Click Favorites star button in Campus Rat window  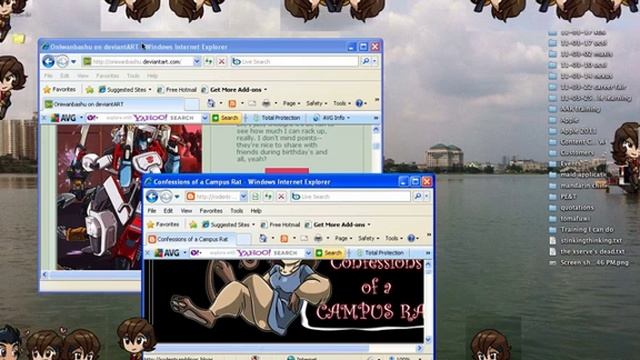coord(163,225)
